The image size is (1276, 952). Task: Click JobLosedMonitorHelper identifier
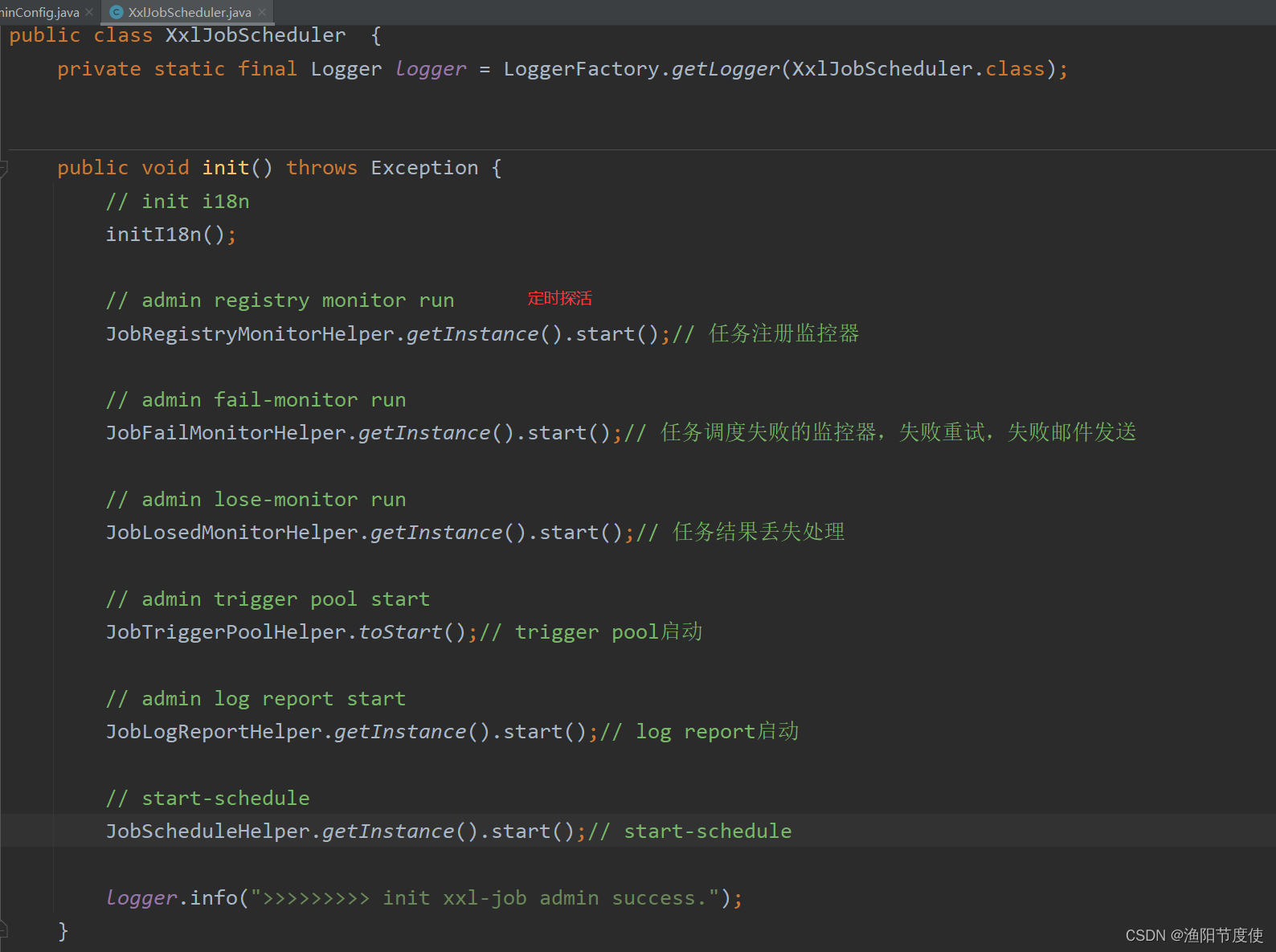click(x=232, y=533)
